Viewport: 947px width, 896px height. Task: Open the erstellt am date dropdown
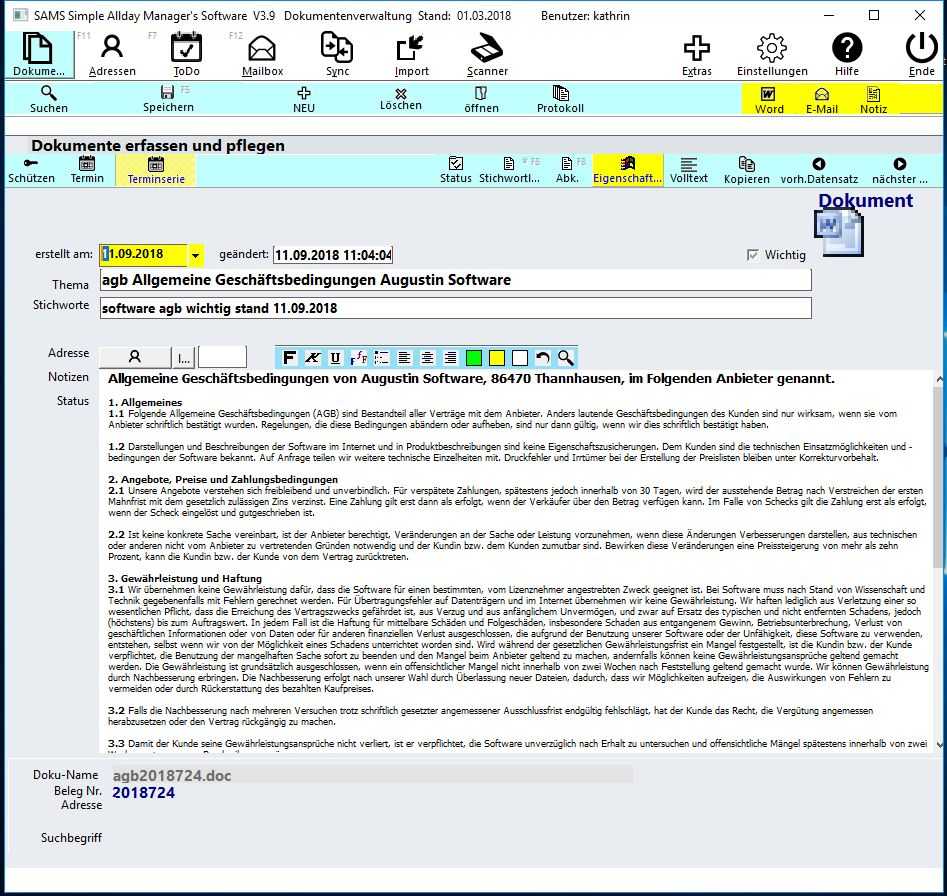195,256
